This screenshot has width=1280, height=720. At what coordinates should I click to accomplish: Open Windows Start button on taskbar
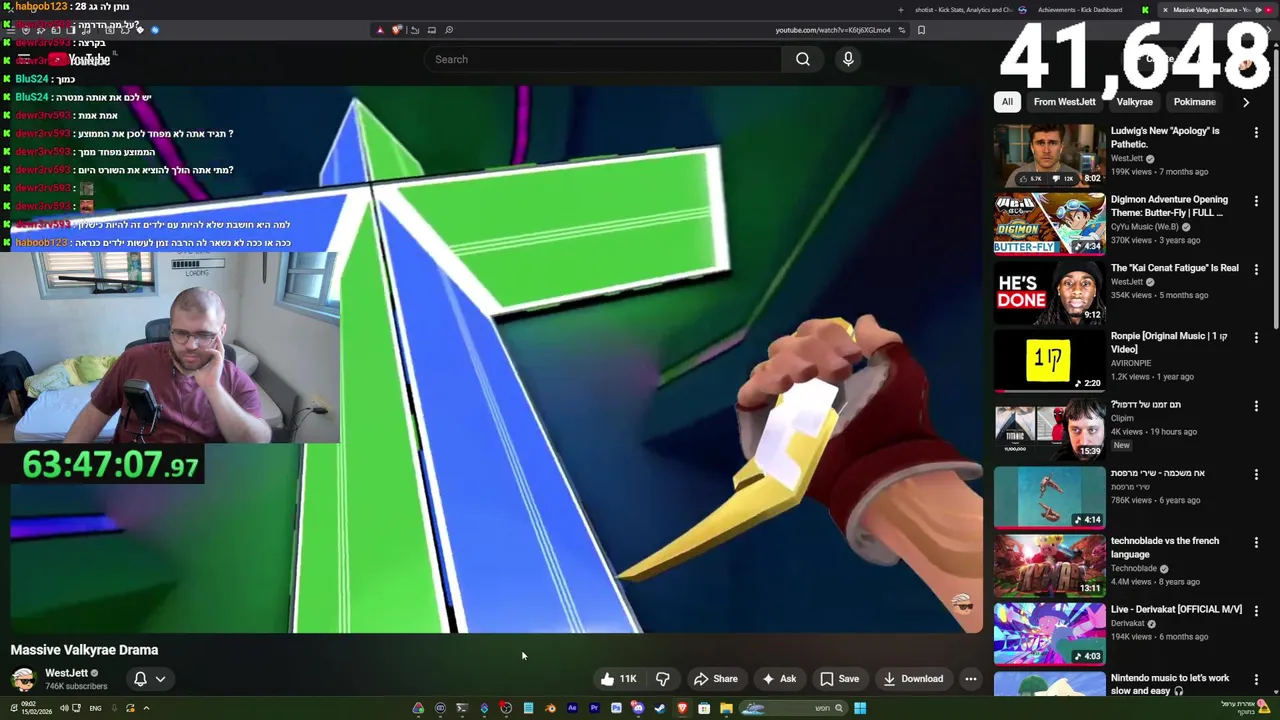point(860,708)
